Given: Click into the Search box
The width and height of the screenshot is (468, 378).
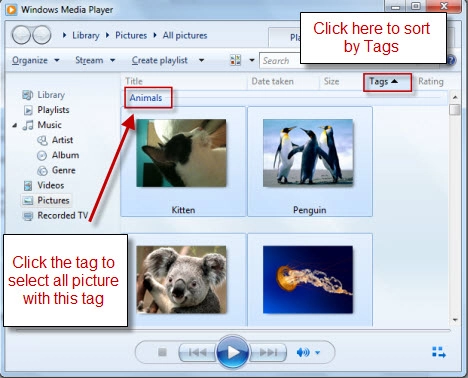Looking at the screenshot, I should click(280, 61).
